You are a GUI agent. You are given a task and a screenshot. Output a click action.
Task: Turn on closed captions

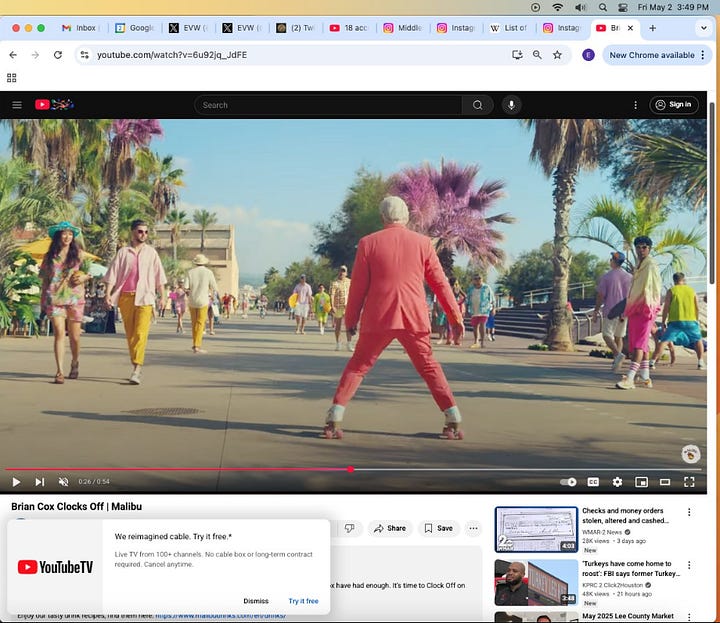click(593, 482)
